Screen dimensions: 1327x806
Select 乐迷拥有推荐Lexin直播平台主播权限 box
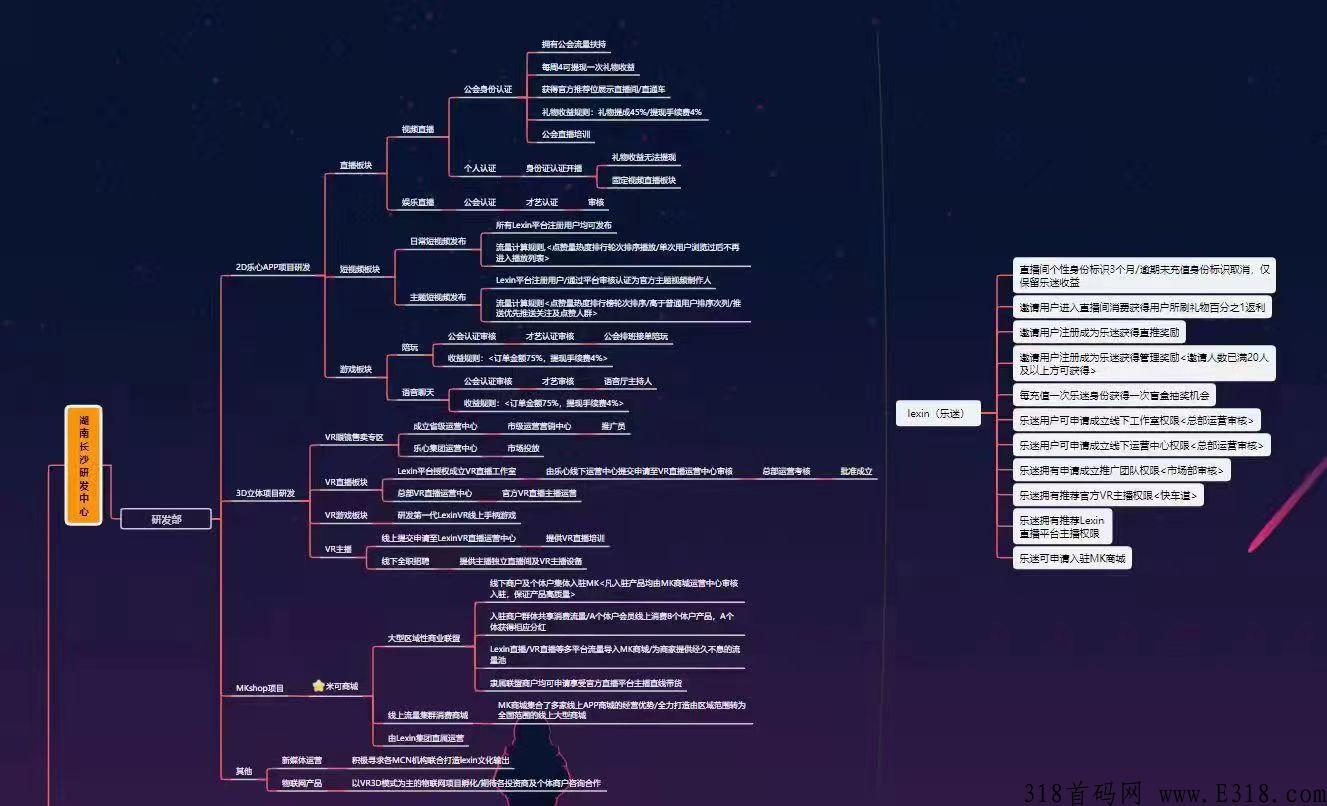click(1063, 527)
